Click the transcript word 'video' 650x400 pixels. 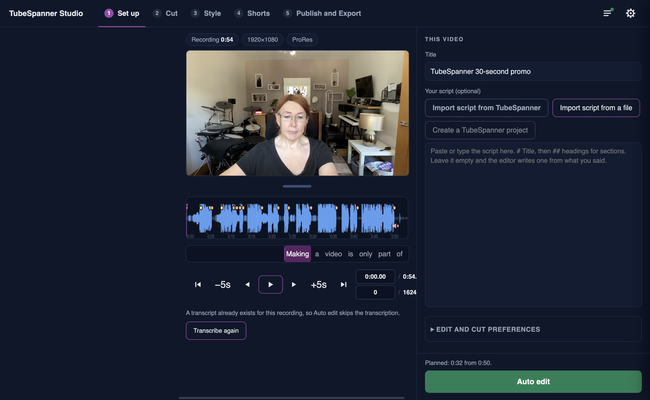[333, 254]
